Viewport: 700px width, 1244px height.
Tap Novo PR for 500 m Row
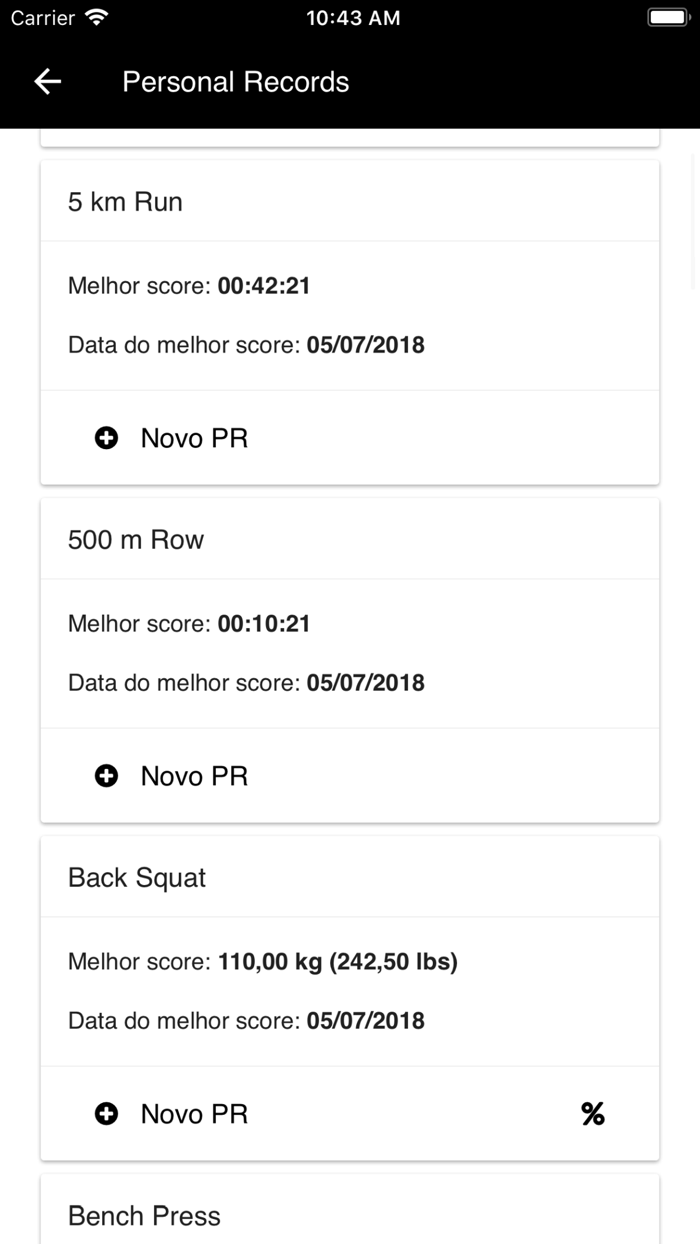click(194, 775)
